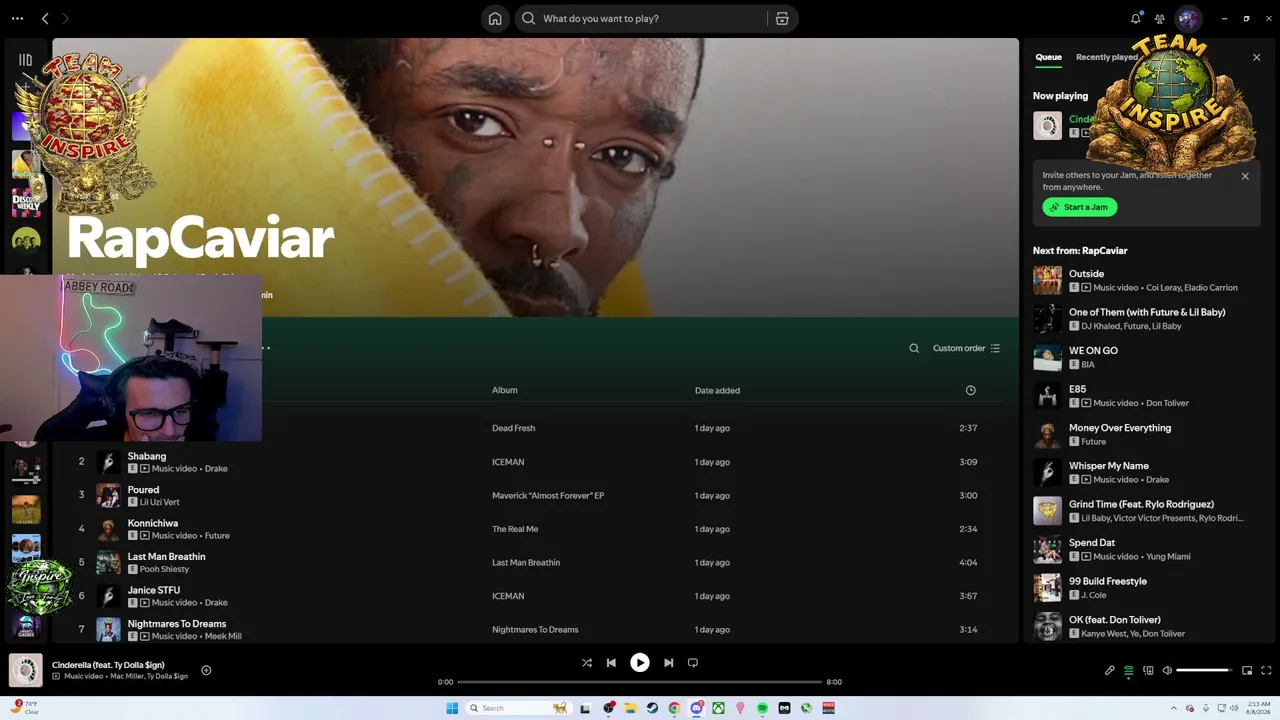
Task: Dismiss the Jam invitation card
Action: coord(1245,176)
